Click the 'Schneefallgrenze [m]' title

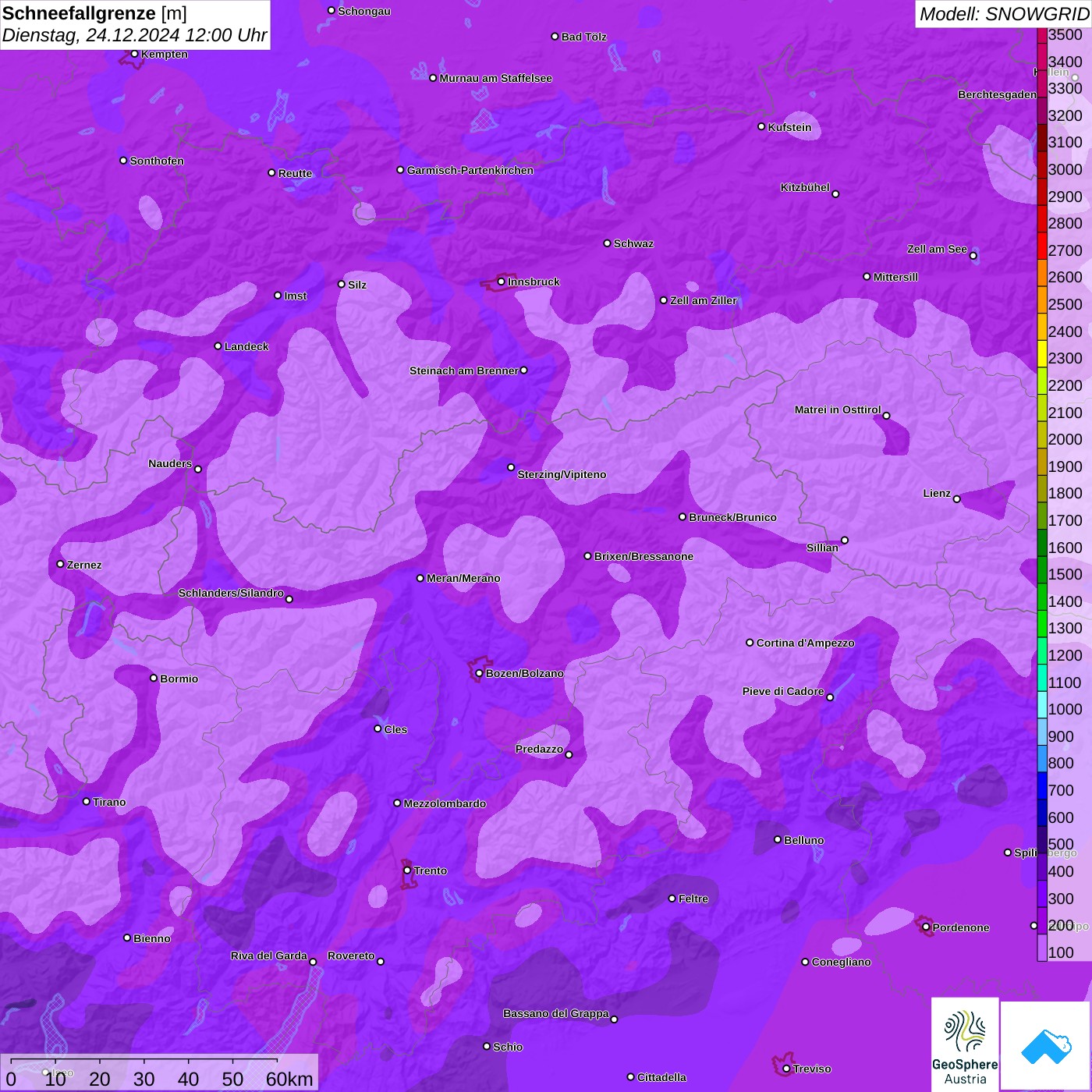94,14
